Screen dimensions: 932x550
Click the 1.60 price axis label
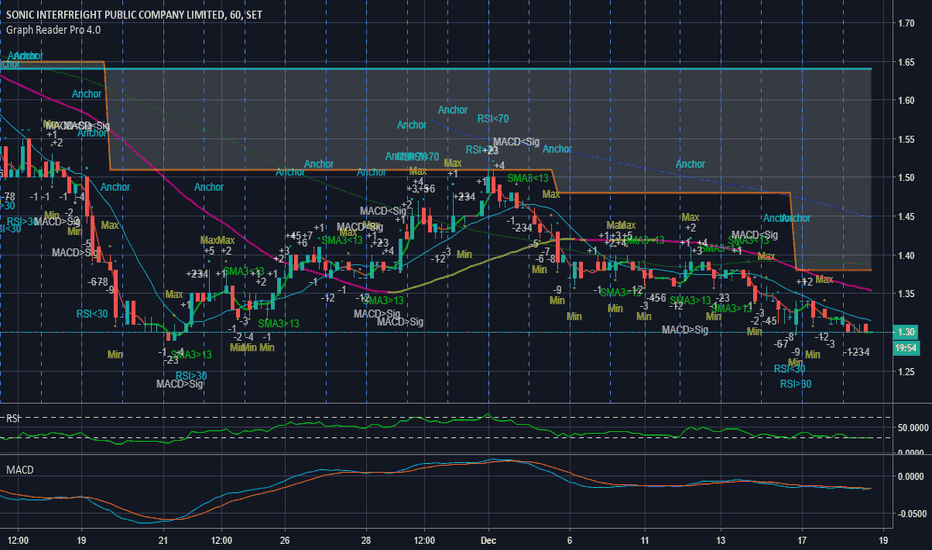coord(906,100)
